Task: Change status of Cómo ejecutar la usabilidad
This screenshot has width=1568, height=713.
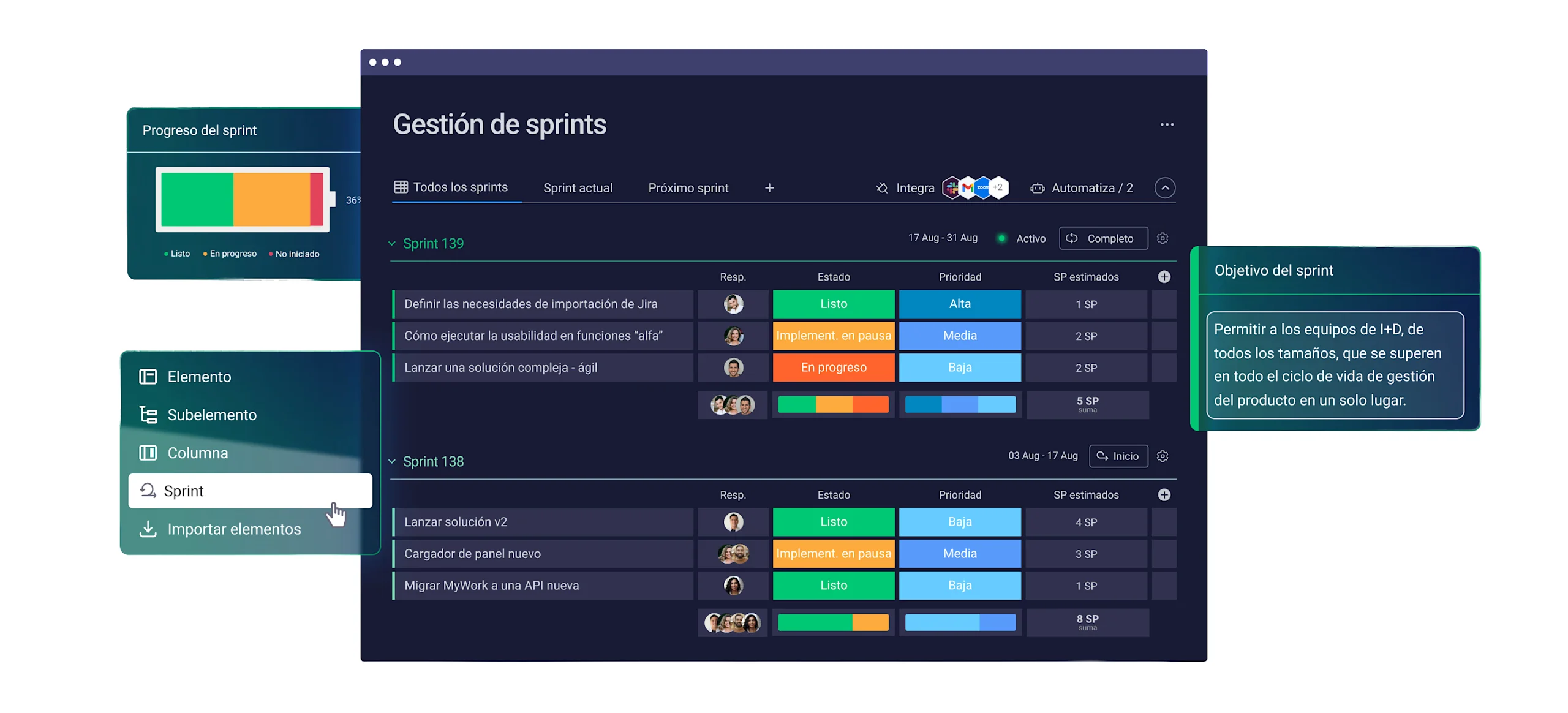Action: 833,336
